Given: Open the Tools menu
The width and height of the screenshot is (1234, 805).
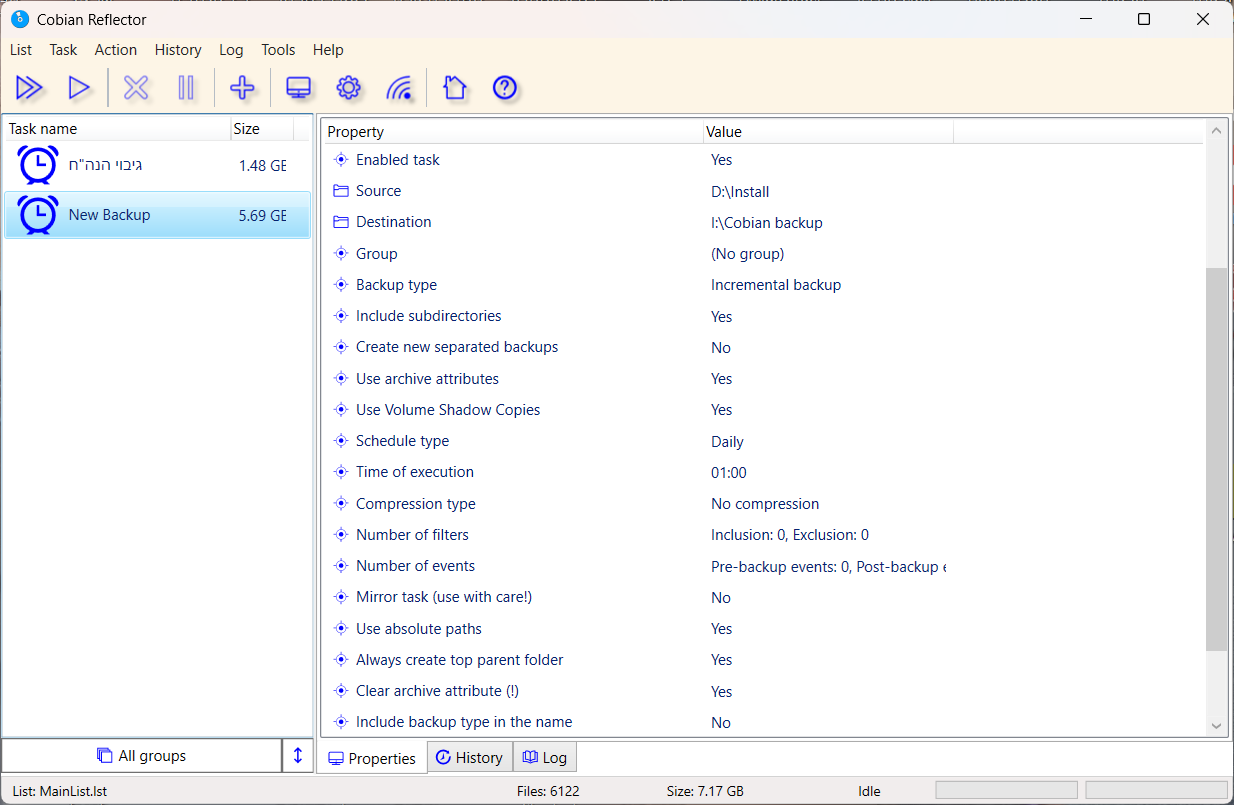Looking at the screenshot, I should 278,50.
